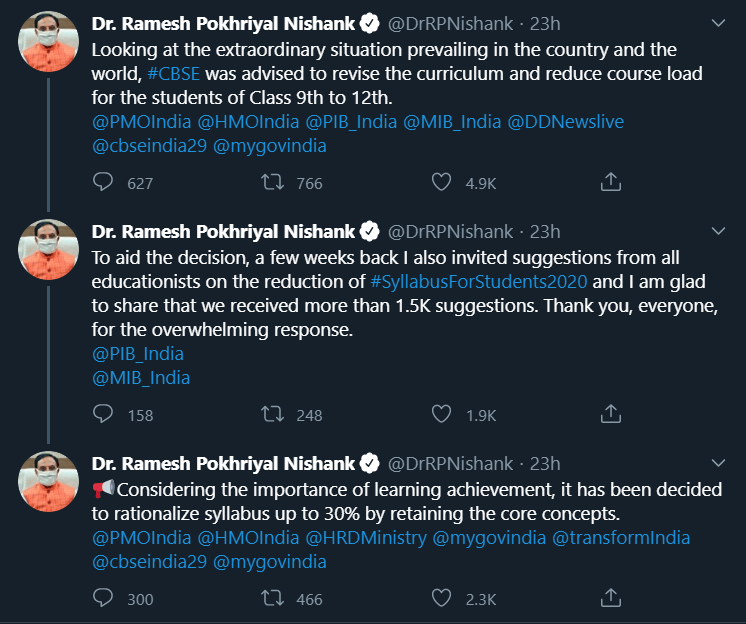
Task: Open the first tweet's more options chevron
Action: click(x=717, y=22)
